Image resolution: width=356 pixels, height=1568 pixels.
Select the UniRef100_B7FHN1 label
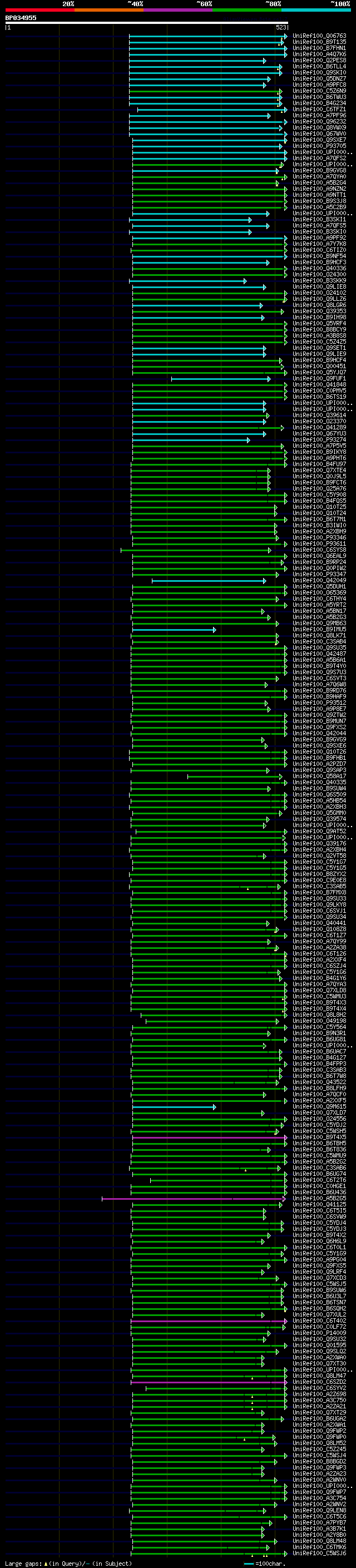319,48
